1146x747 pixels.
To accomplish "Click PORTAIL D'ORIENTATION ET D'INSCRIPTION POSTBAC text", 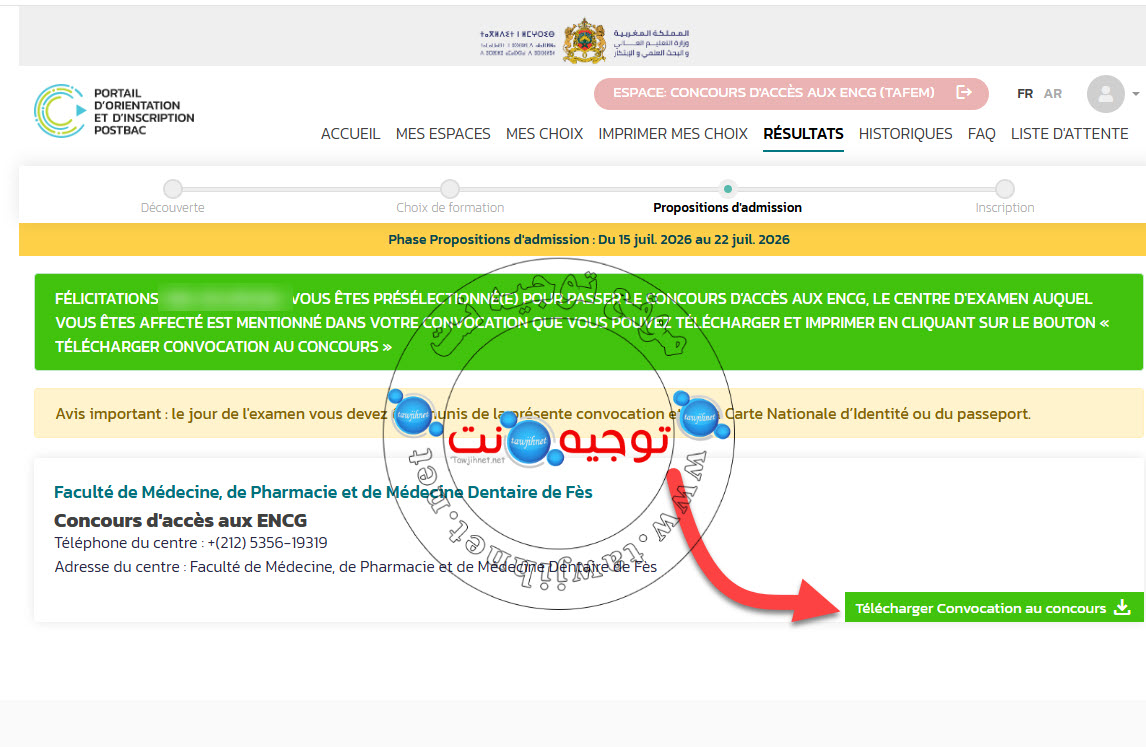I will pyautogui.click(x=144, y=112).
